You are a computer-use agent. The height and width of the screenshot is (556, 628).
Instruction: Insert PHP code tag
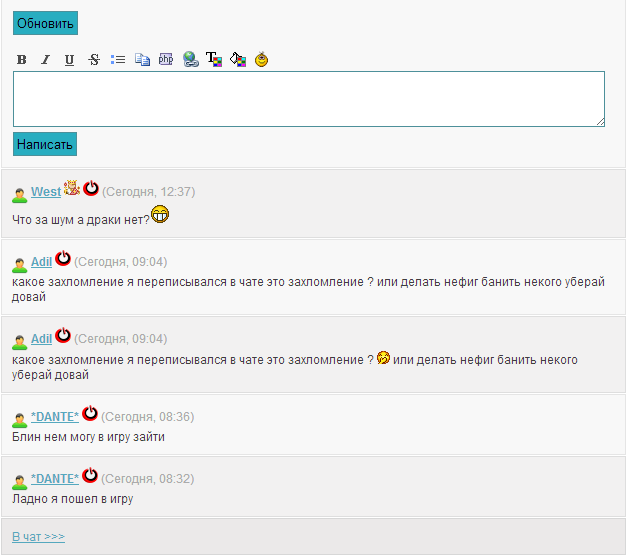pos(166,60)
